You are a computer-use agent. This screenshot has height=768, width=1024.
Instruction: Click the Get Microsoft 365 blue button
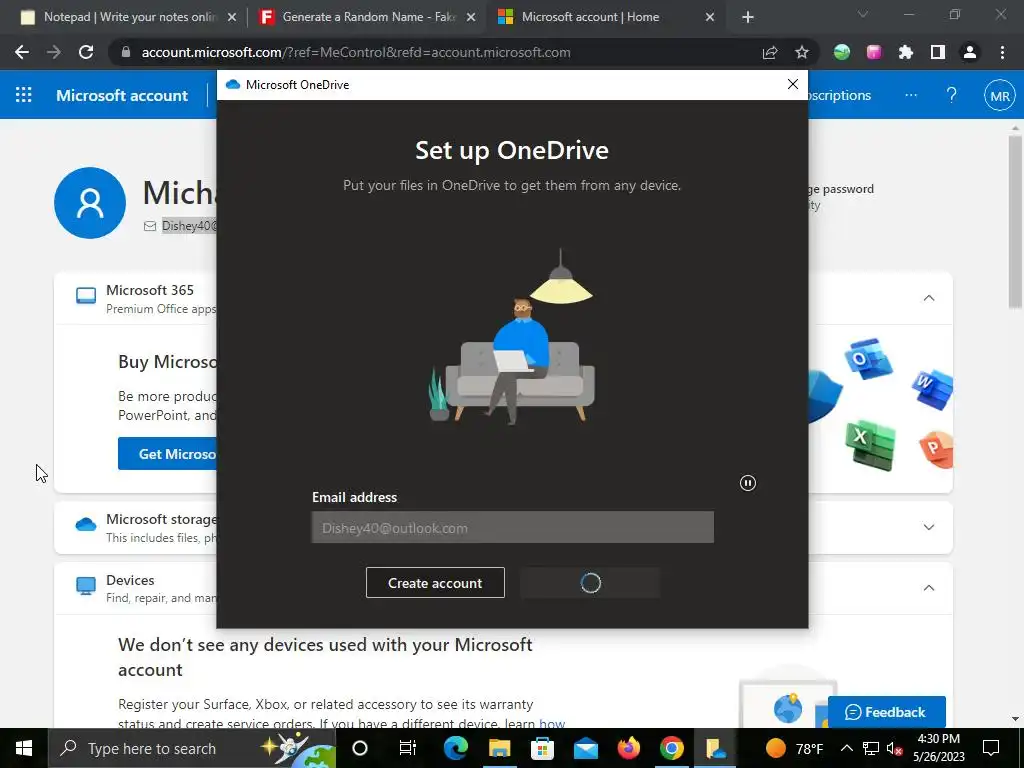click(x=168, y=454)
